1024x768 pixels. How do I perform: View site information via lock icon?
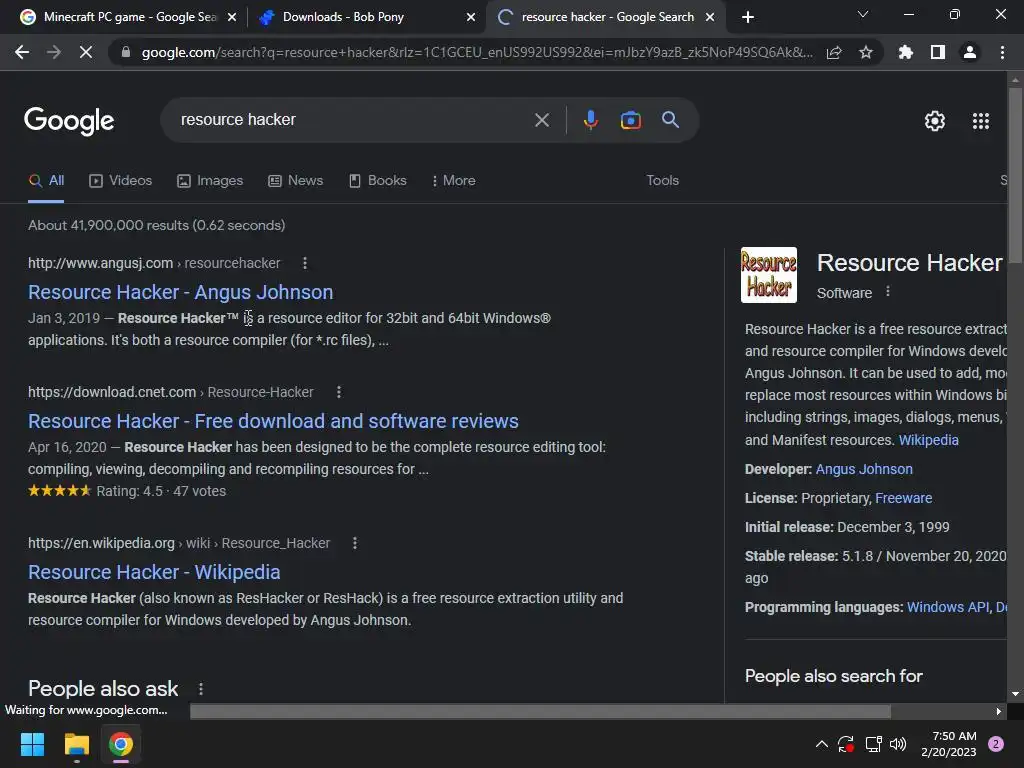(126, 52)
